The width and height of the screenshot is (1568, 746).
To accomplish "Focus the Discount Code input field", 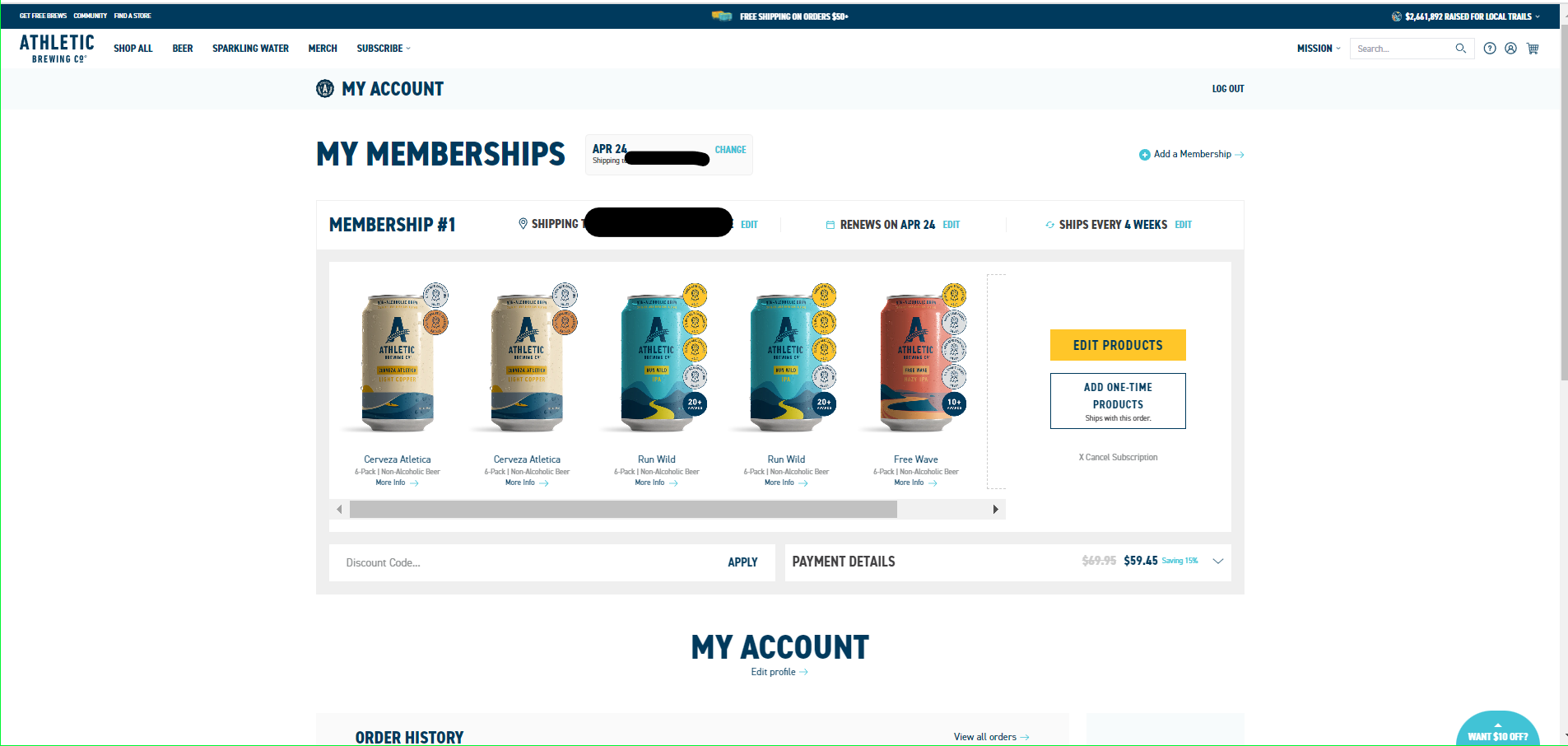I will click(x=527, y=562).
